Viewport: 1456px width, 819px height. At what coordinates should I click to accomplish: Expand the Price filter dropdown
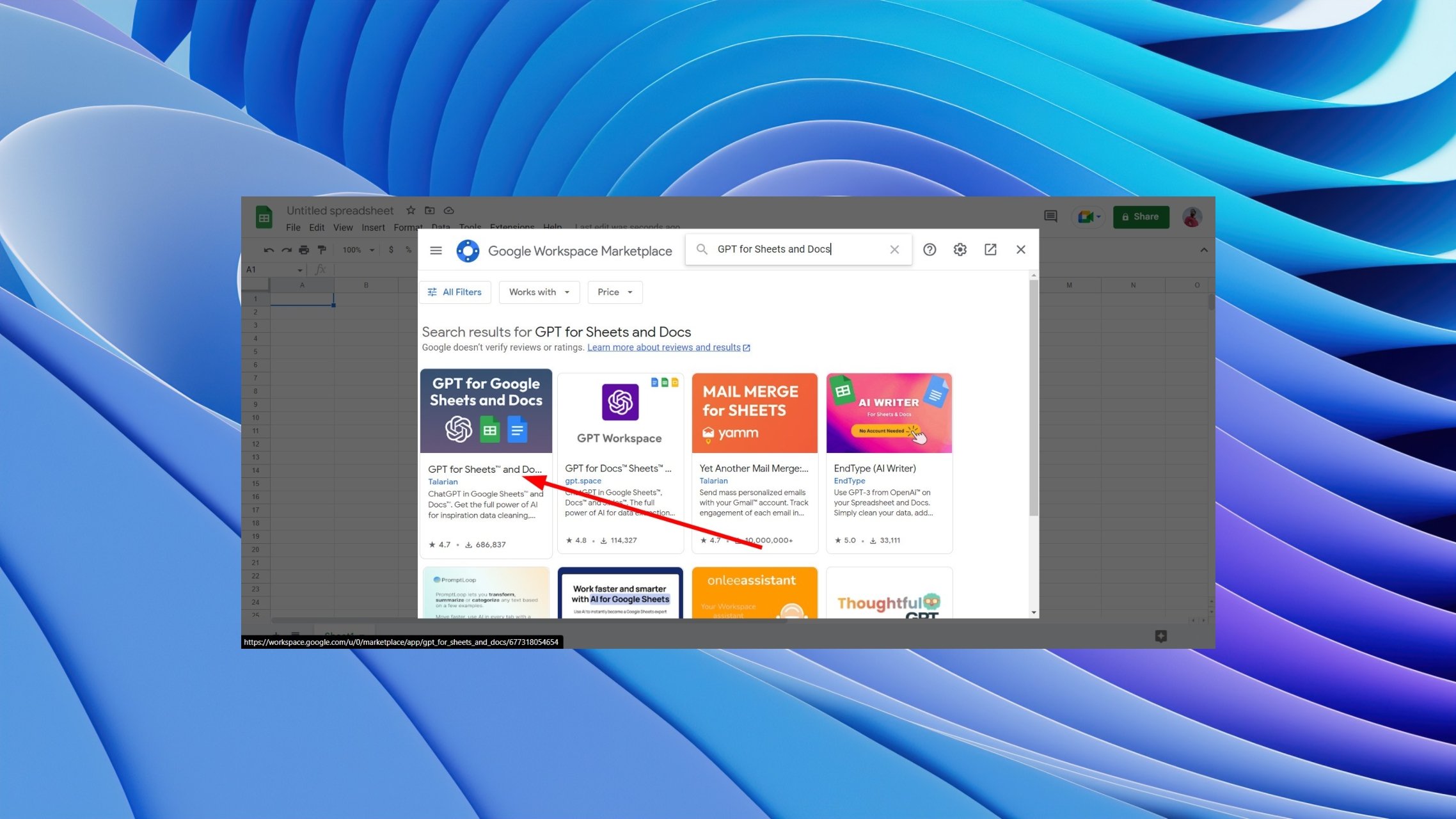[615, 292]
